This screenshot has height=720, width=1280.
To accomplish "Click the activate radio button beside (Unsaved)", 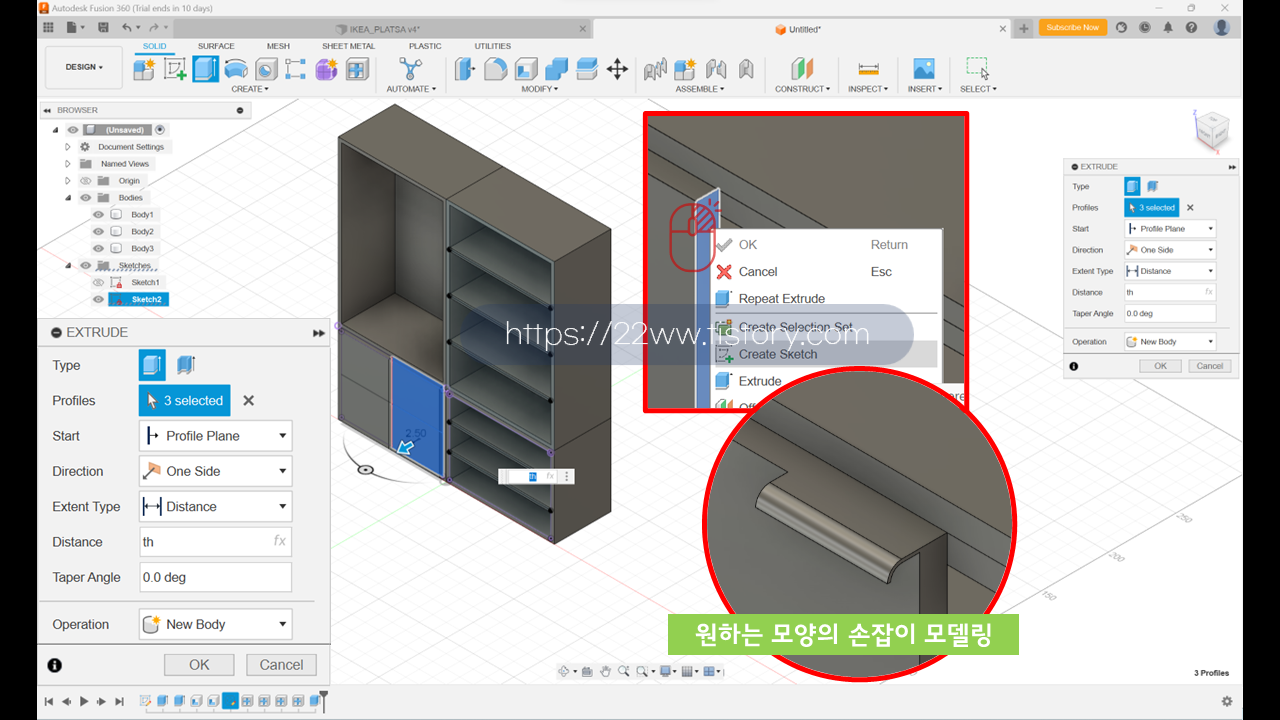I will 160,130.
